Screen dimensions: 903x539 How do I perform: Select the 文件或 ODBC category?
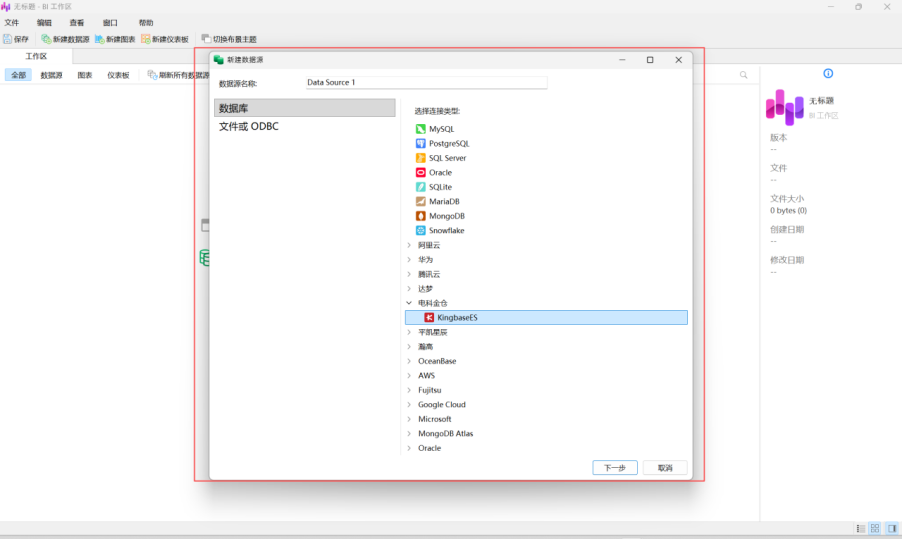click(x=249, y=126)
